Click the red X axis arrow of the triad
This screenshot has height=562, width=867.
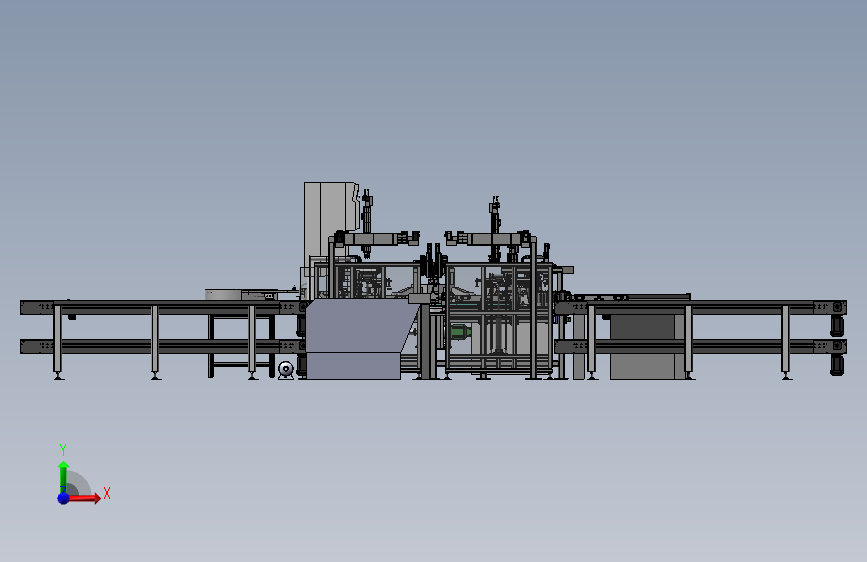pyautogui.click(x=84, y=498)
